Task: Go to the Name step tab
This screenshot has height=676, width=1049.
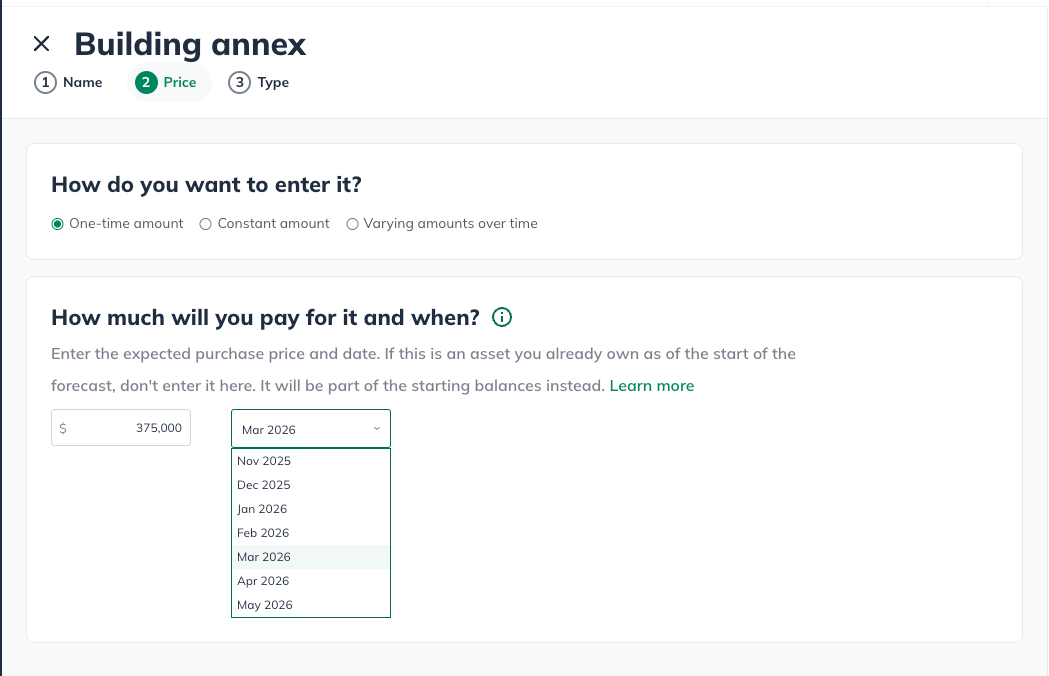Action: [68, 82]
